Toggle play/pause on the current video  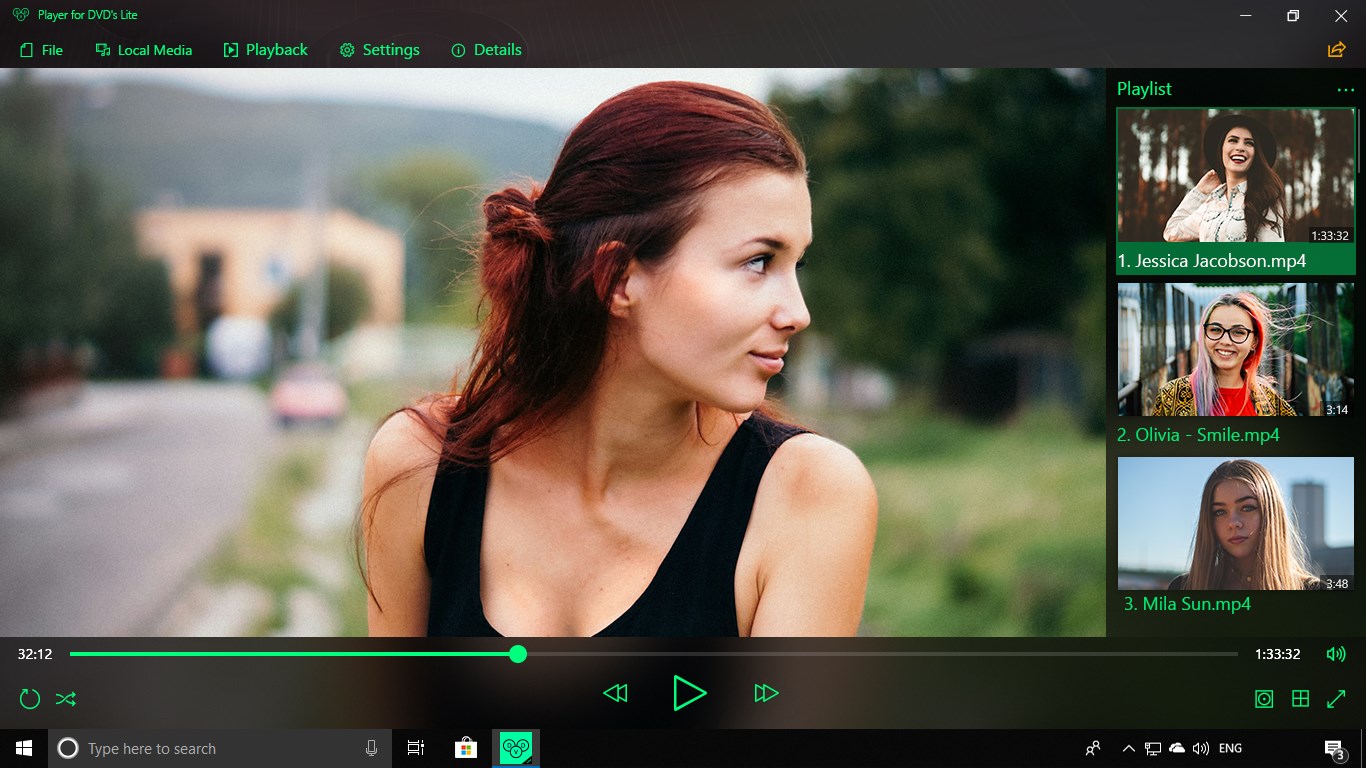690,693
